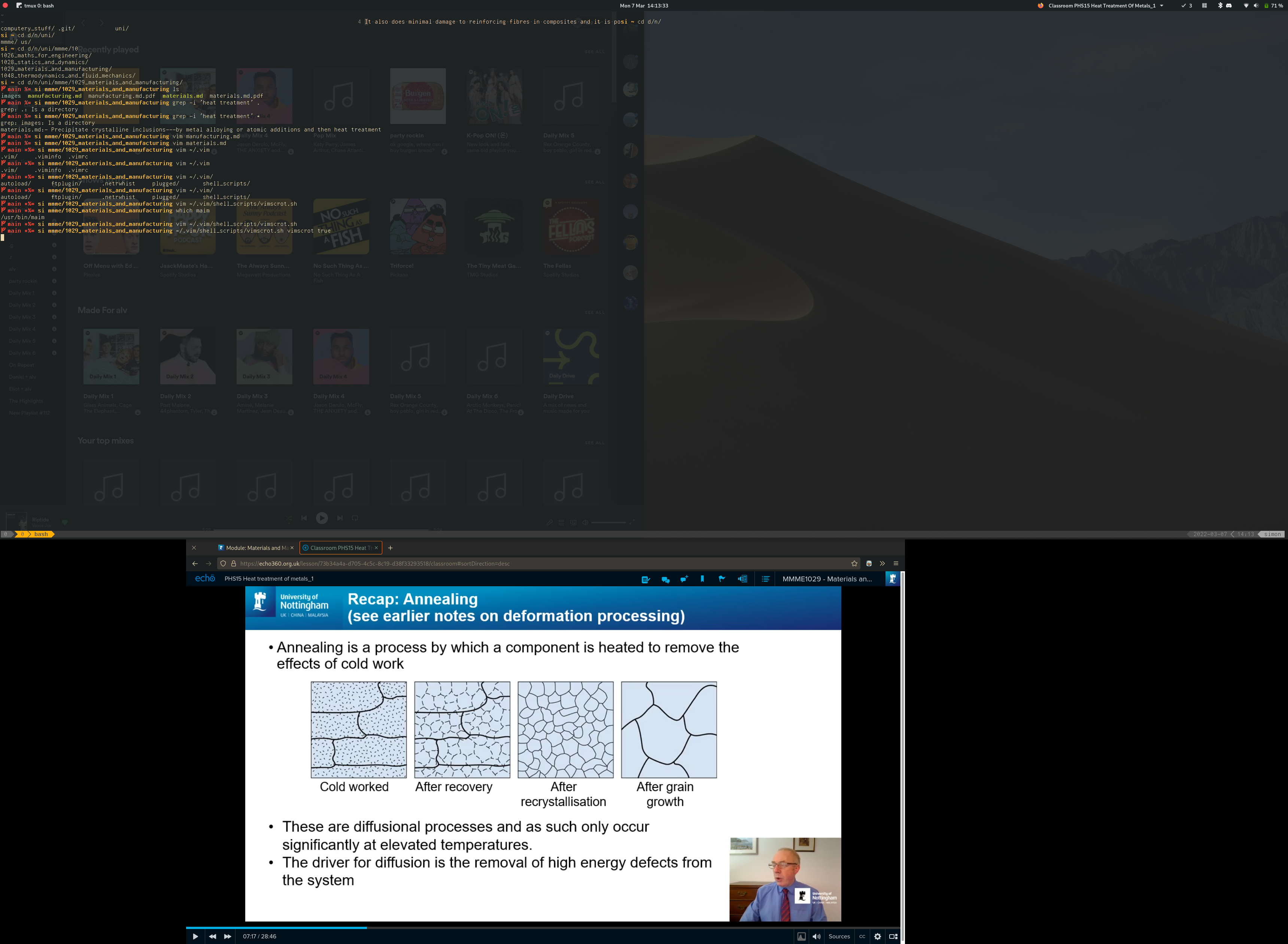Play the lecture video
This screenshot has width=1288, height=944.
(195, 936)
